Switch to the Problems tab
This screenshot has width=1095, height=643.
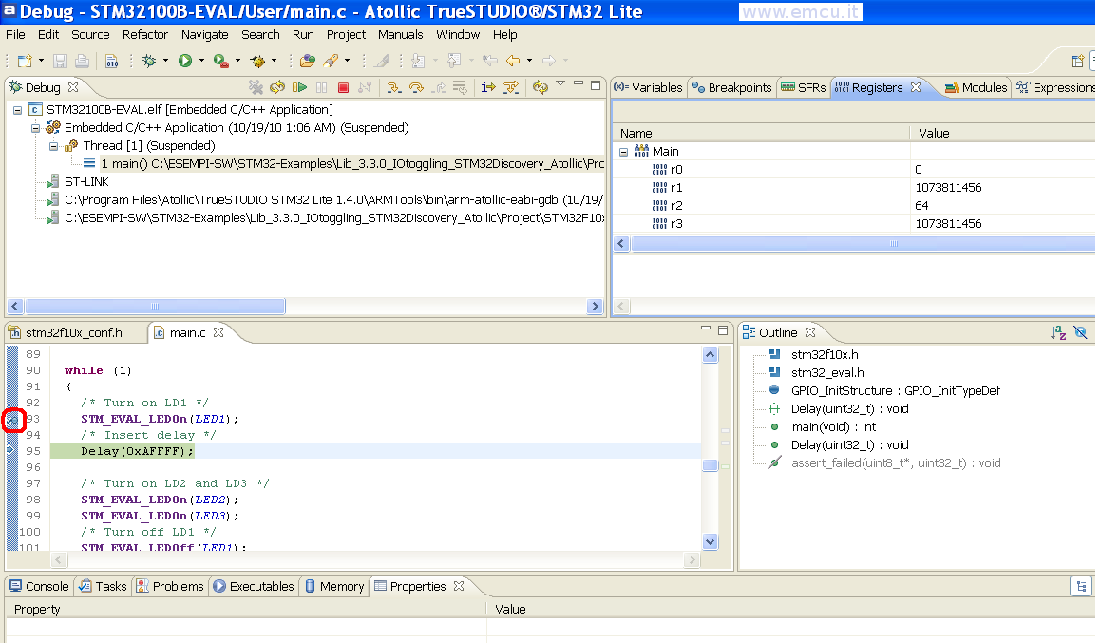pyautogui.click(x=170, y=586)
